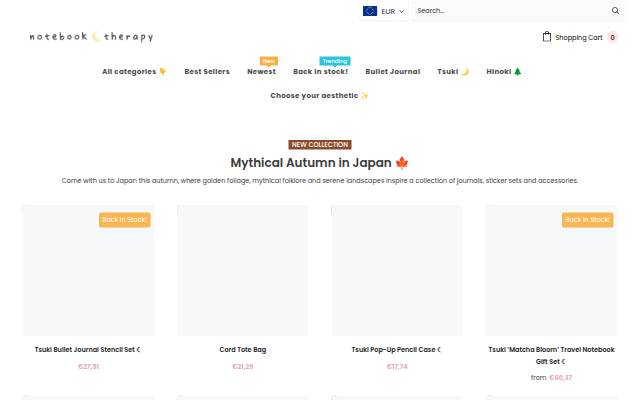Click the Cord Tote Bag product image

click(x=242, y=271)
